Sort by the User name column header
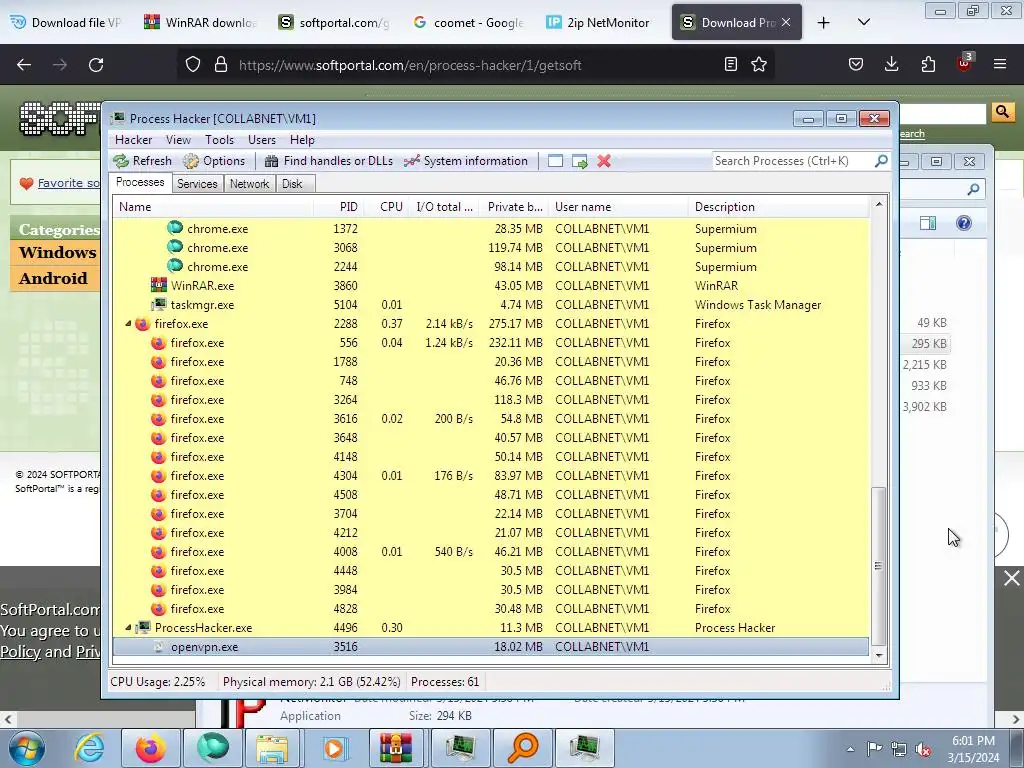This screenshot has width=1024, height=768. 618,207
